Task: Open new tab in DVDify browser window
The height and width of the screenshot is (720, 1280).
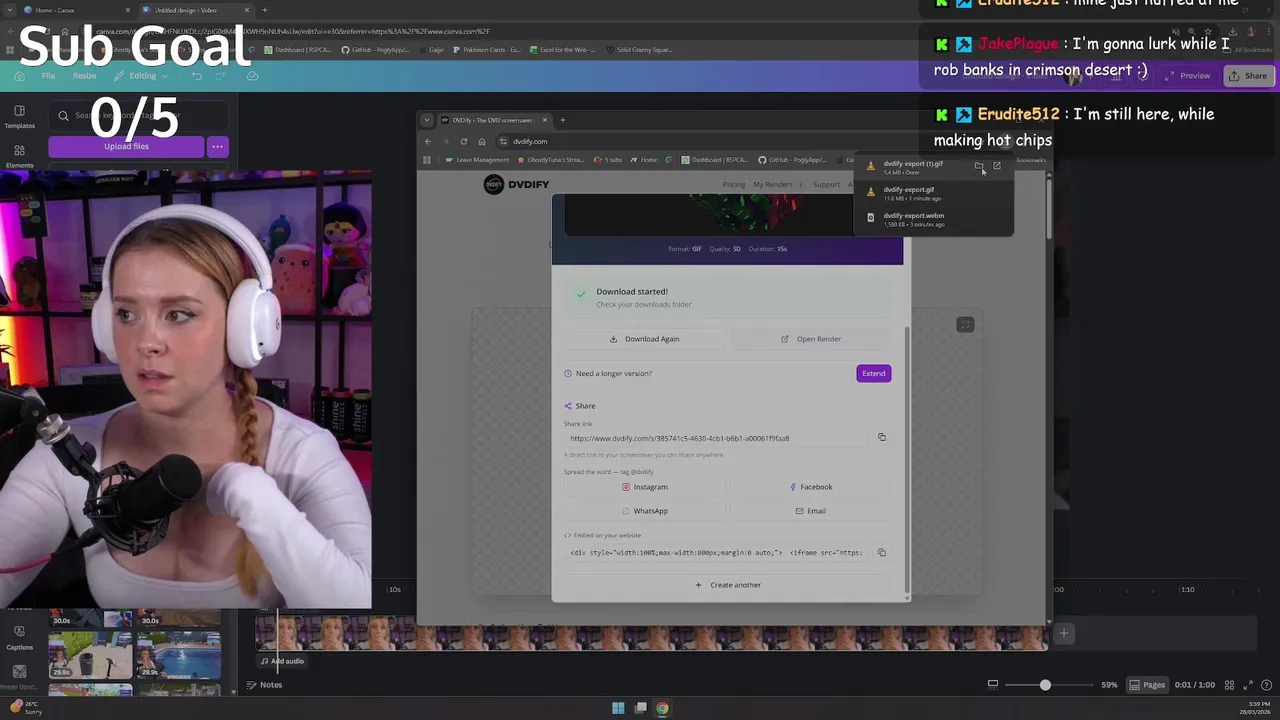Action: click(x=562, y=120)
